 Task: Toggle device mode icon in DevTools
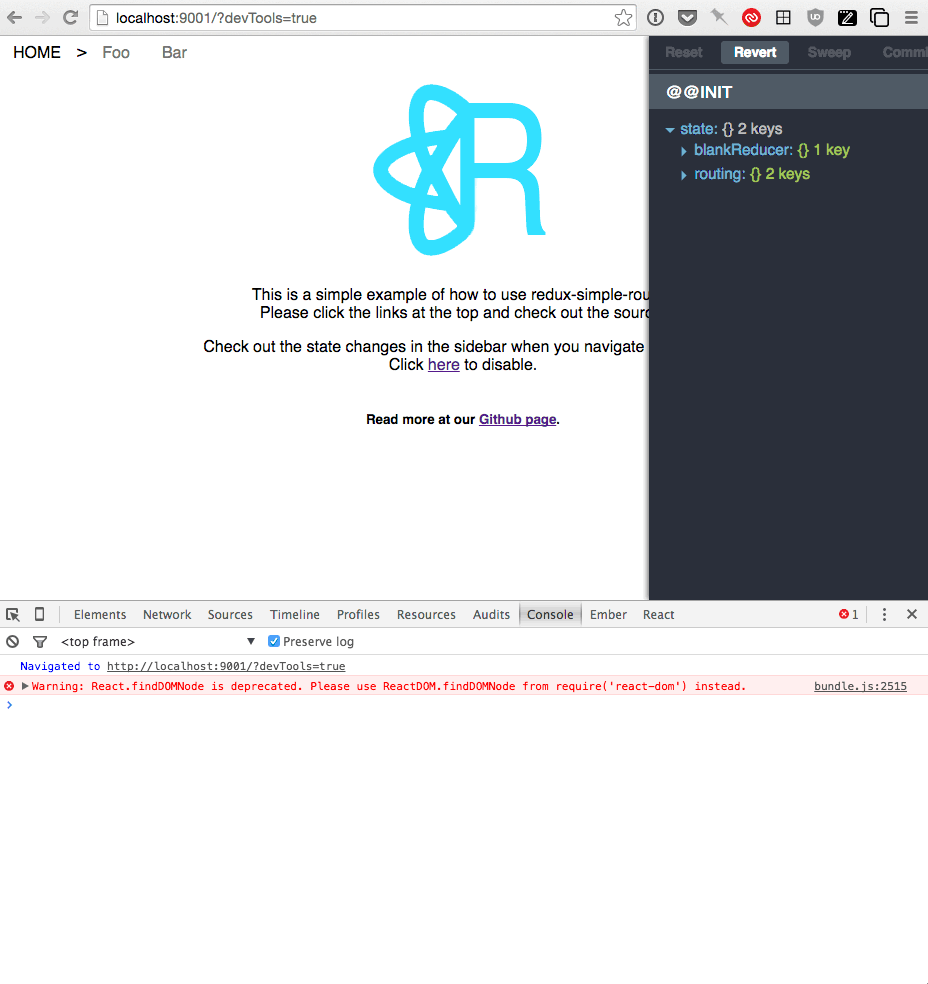click(39, 614)
